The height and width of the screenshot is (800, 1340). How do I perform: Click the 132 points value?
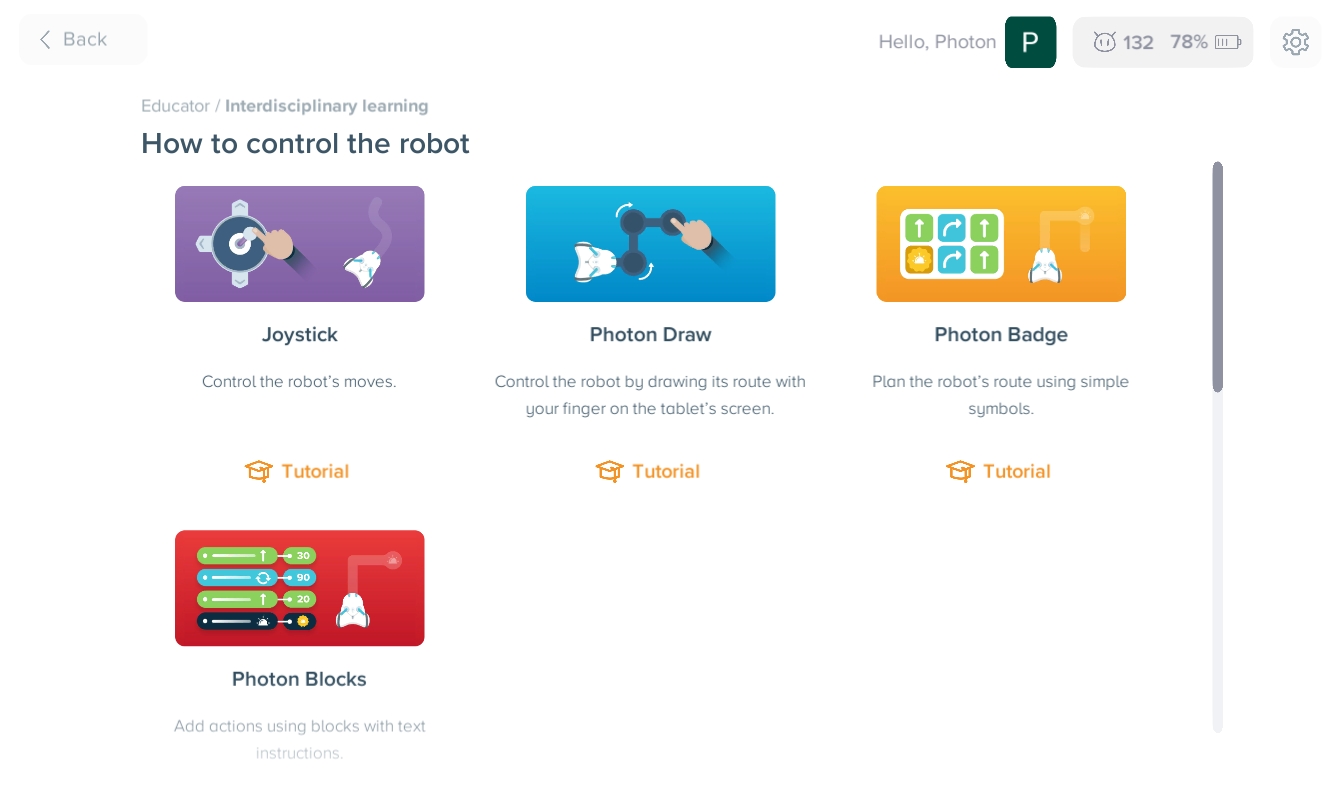click(x=1138, y=42)
